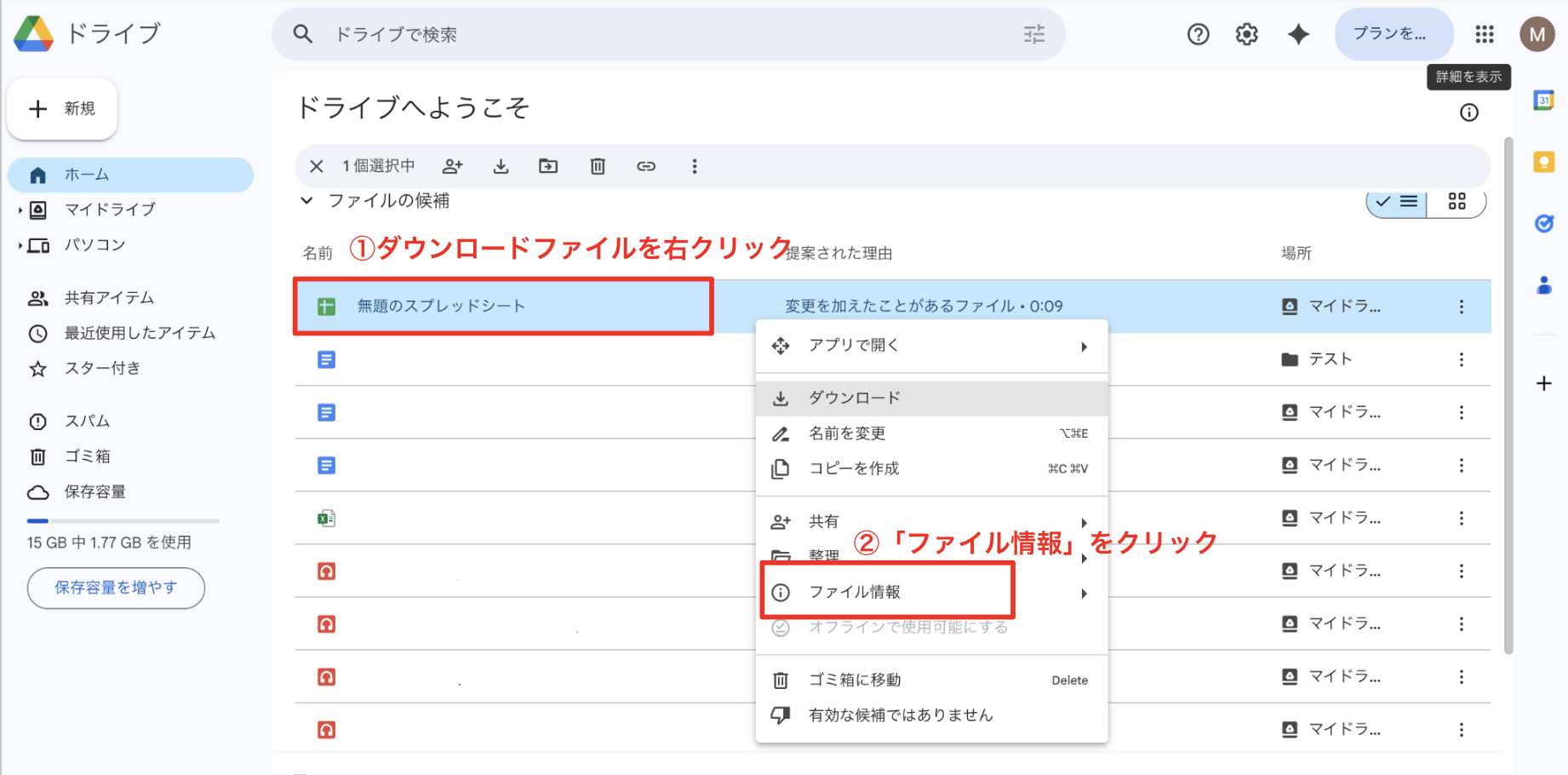Viewport: 1568px width, 775px height.
Task: Click the storage usage progress bar
Action: (123, 520)
